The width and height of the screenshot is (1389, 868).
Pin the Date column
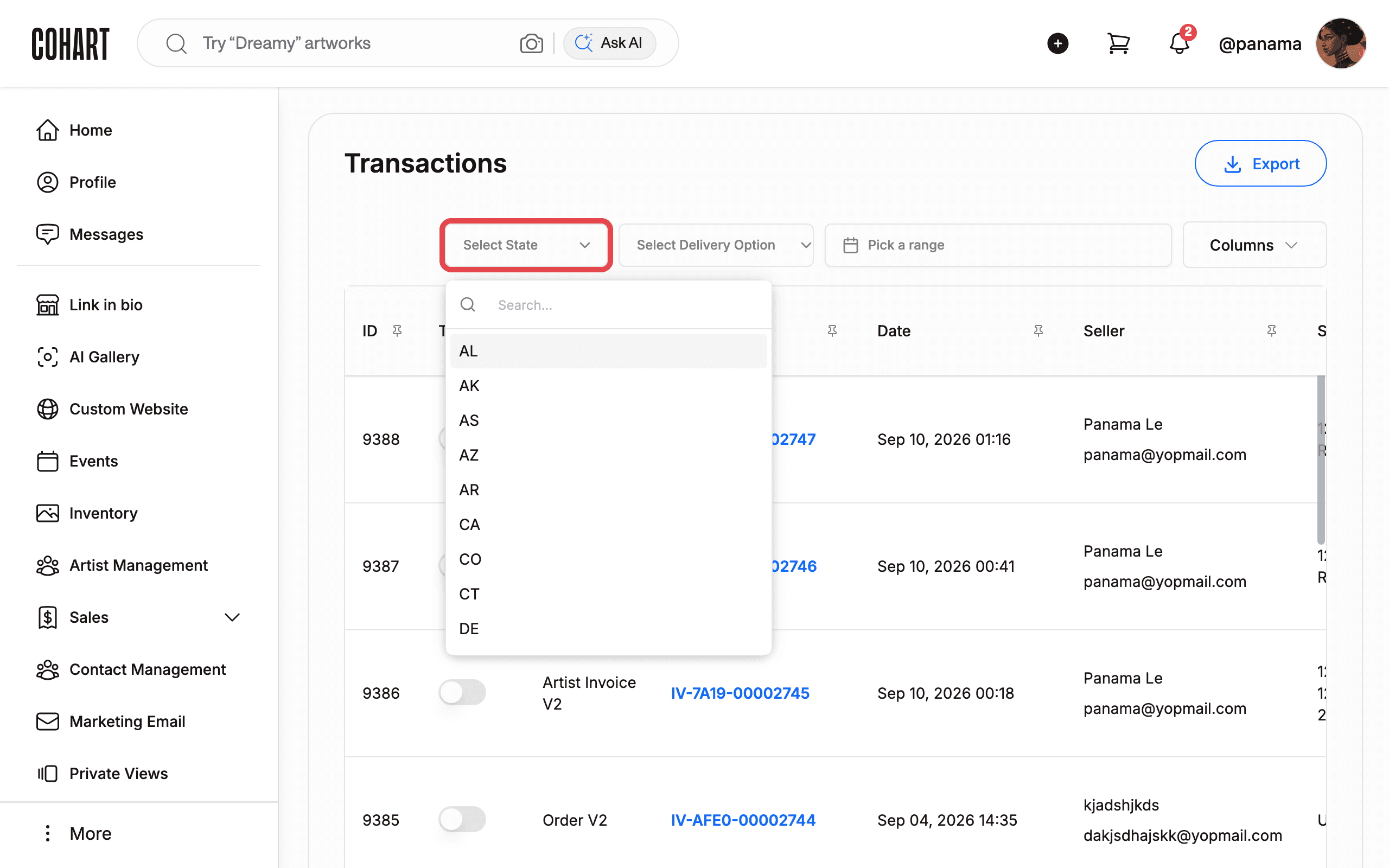click(1038, 331)
